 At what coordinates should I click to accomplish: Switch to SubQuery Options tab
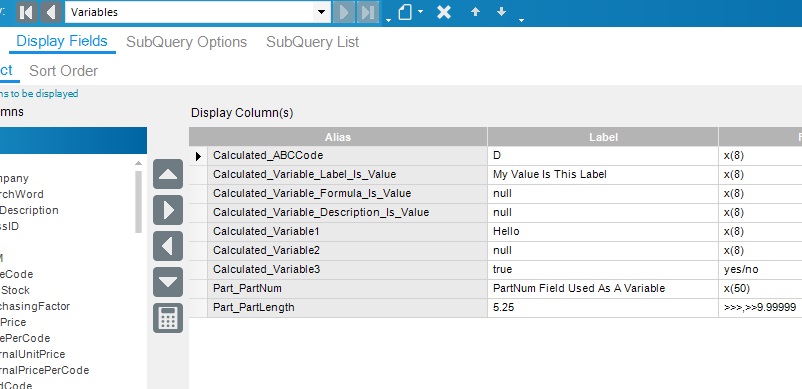[x=186, y=42]
